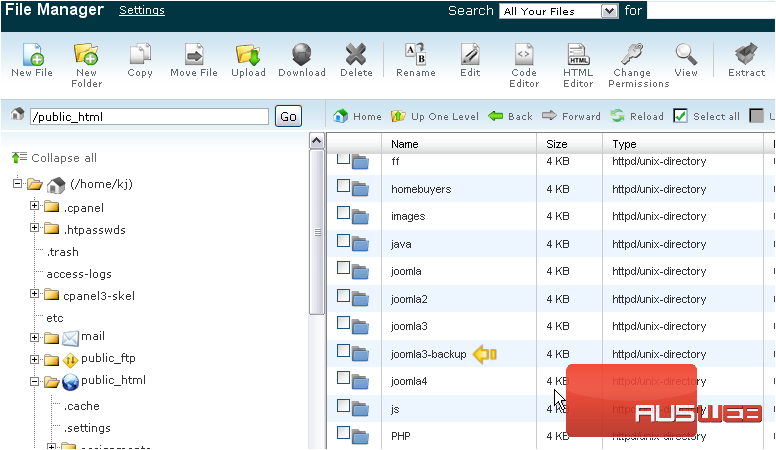The height and width of the screenshot is (450, 776).
Task: Sort files by the Name column header
Action: pos(405,144)
